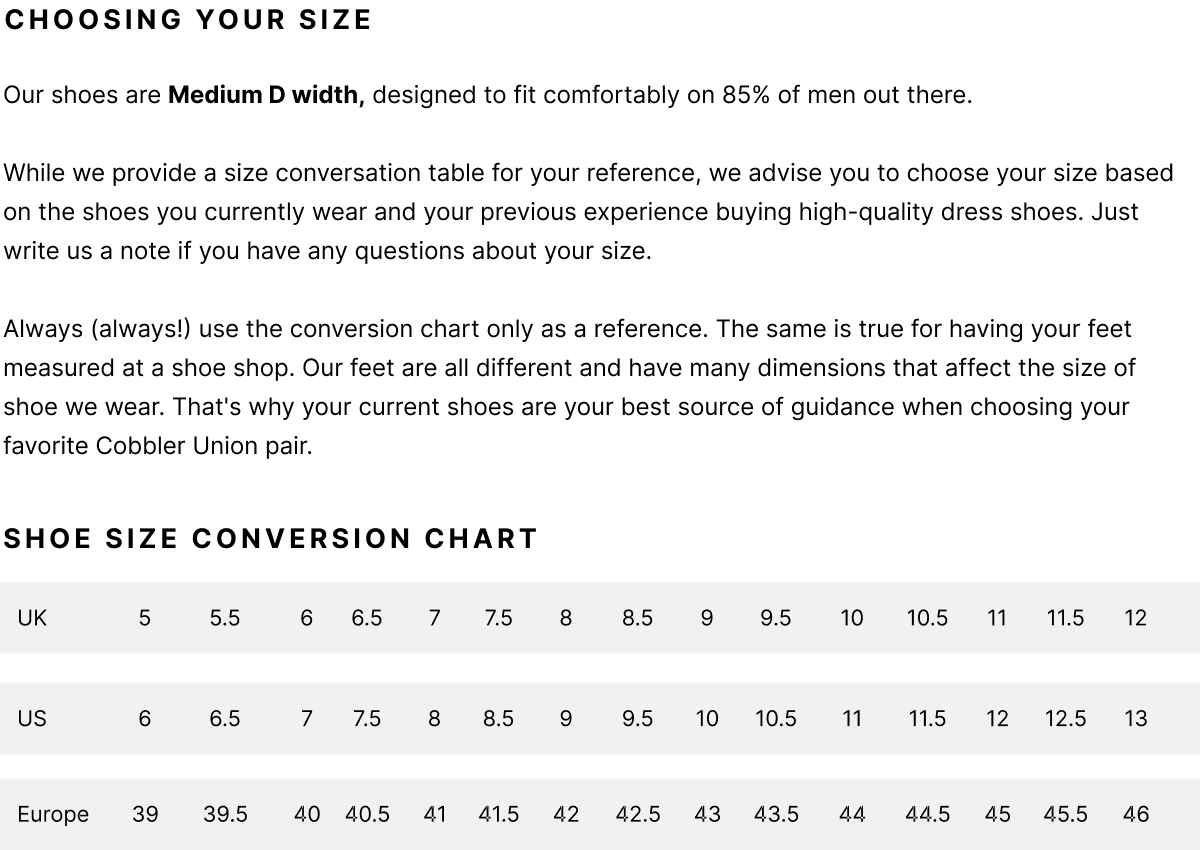Click US size 13 cell

1136,718
